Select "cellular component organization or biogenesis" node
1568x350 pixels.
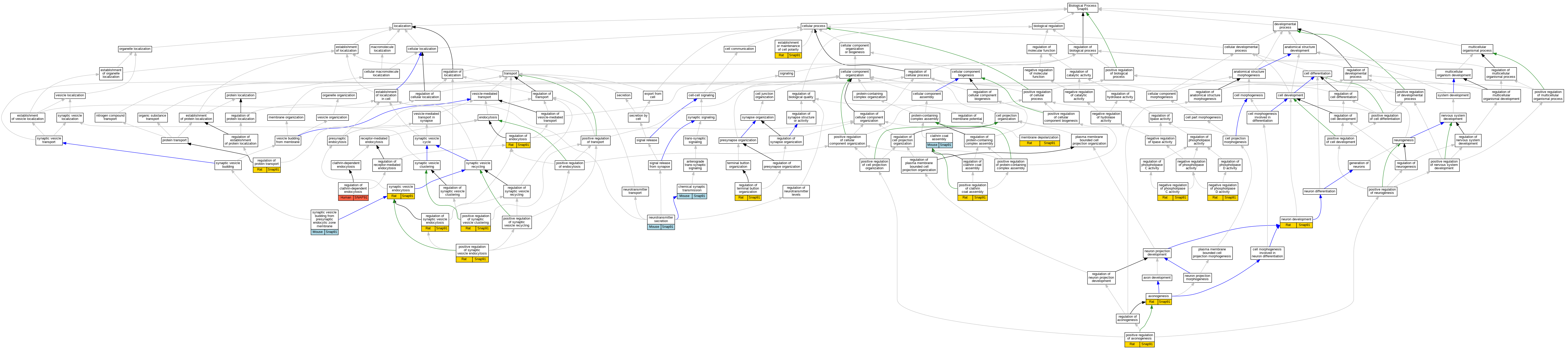point(855,49)
